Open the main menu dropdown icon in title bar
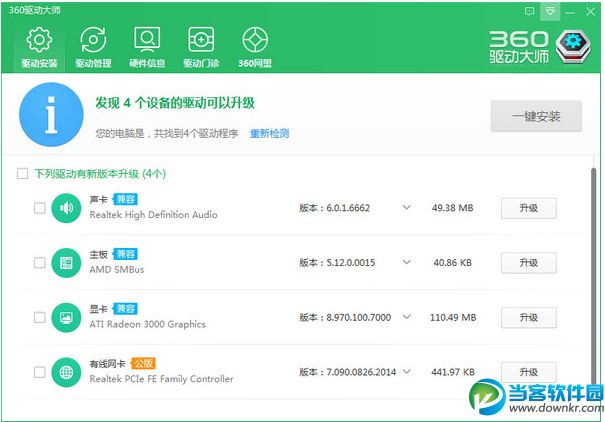 [x=550, y=11]
